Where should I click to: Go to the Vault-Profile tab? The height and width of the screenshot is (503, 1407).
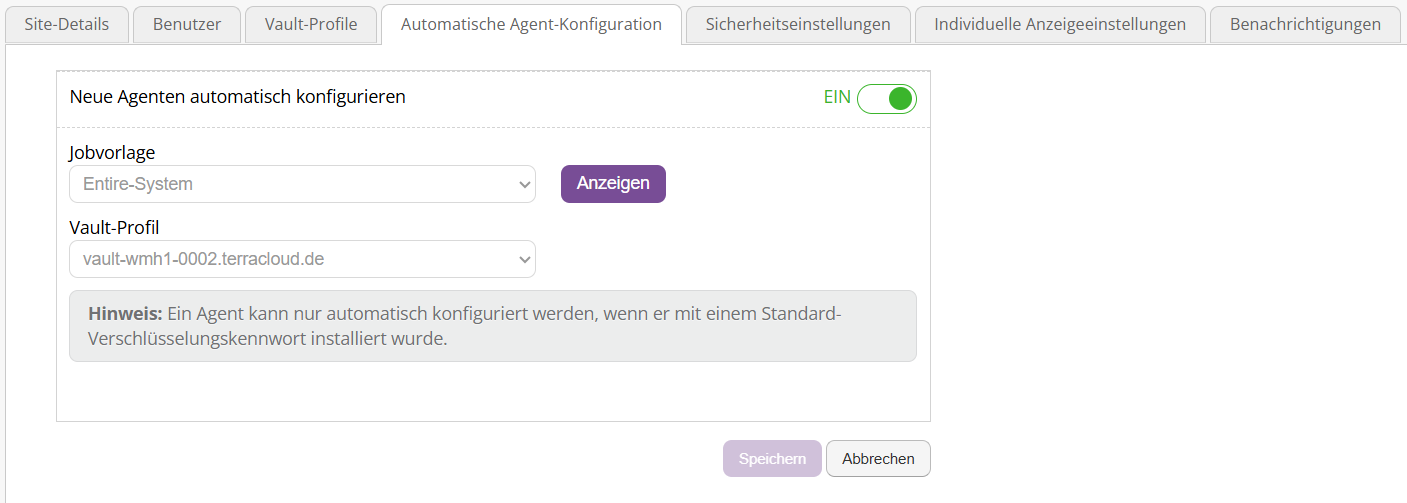311,24
